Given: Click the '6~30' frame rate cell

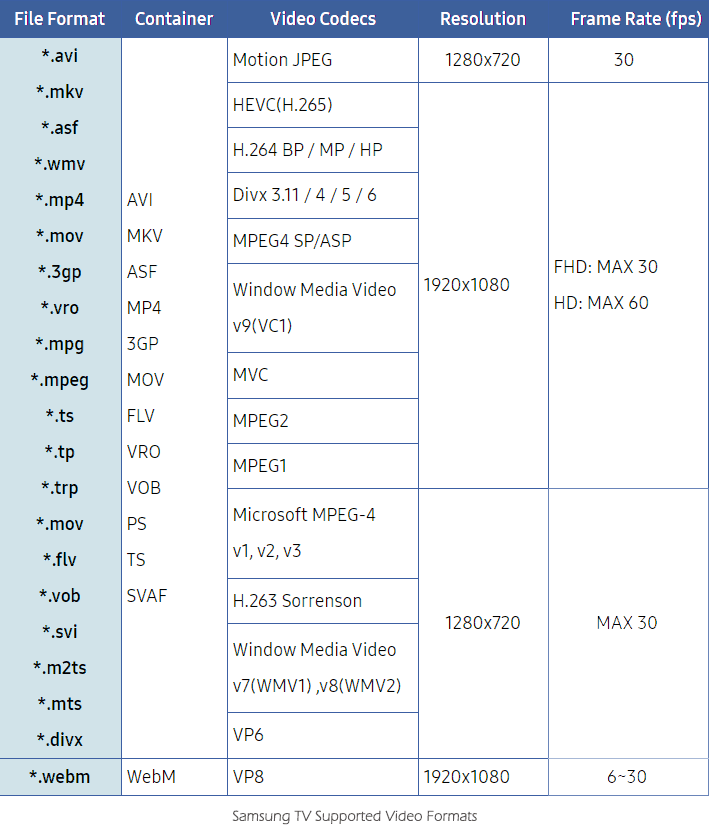Looking at the screenshot, I should pos(627,777).
